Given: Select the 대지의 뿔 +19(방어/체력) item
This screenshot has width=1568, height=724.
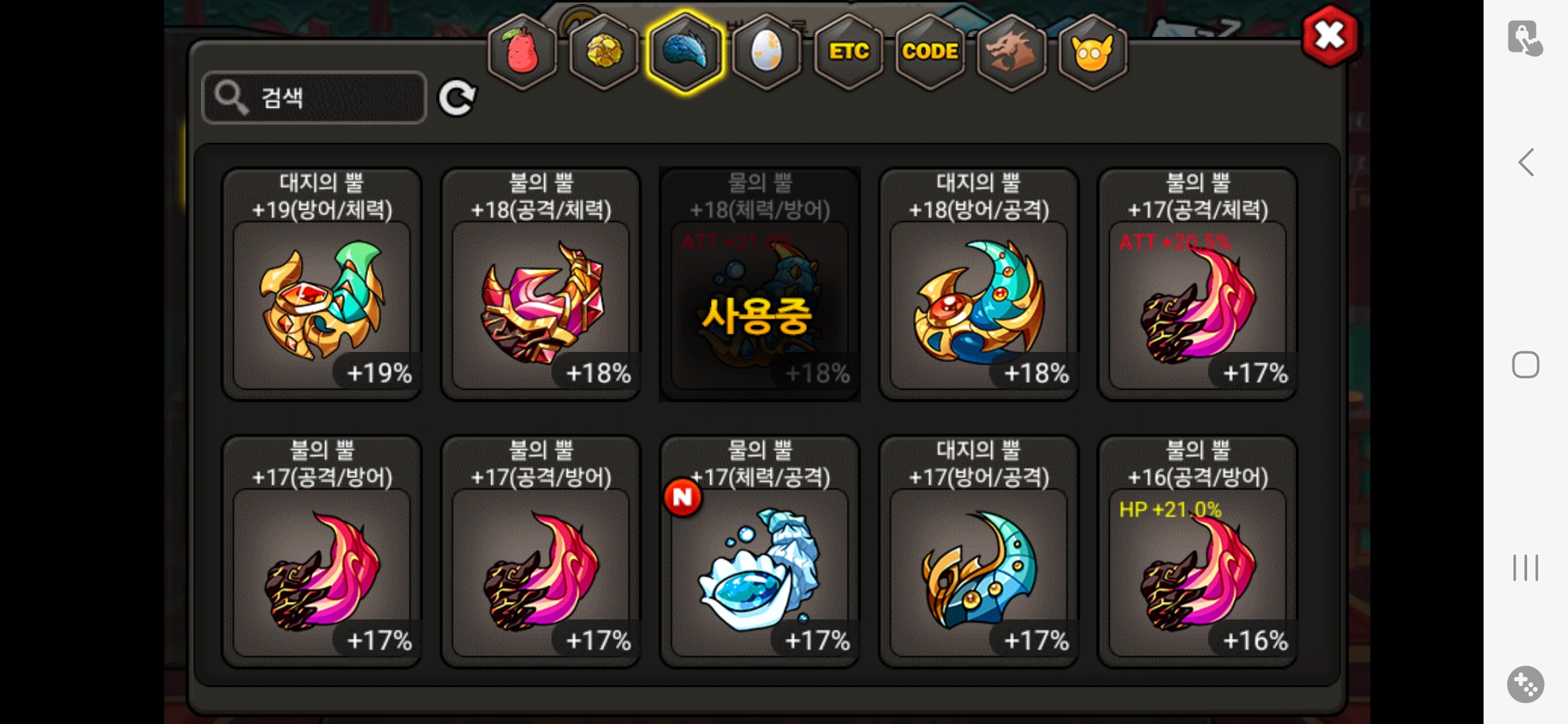Looking at the screenshot, I should click(x=322, y=284).
